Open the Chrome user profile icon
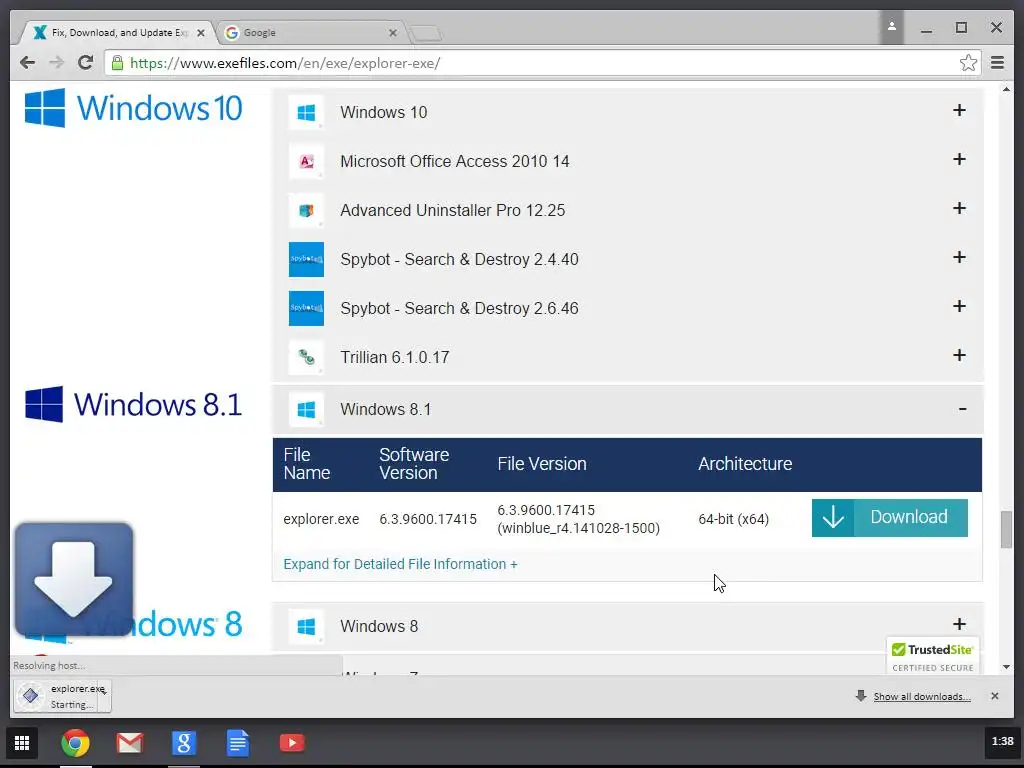The width and height of the screenshot is (1024, 768). 891,27
